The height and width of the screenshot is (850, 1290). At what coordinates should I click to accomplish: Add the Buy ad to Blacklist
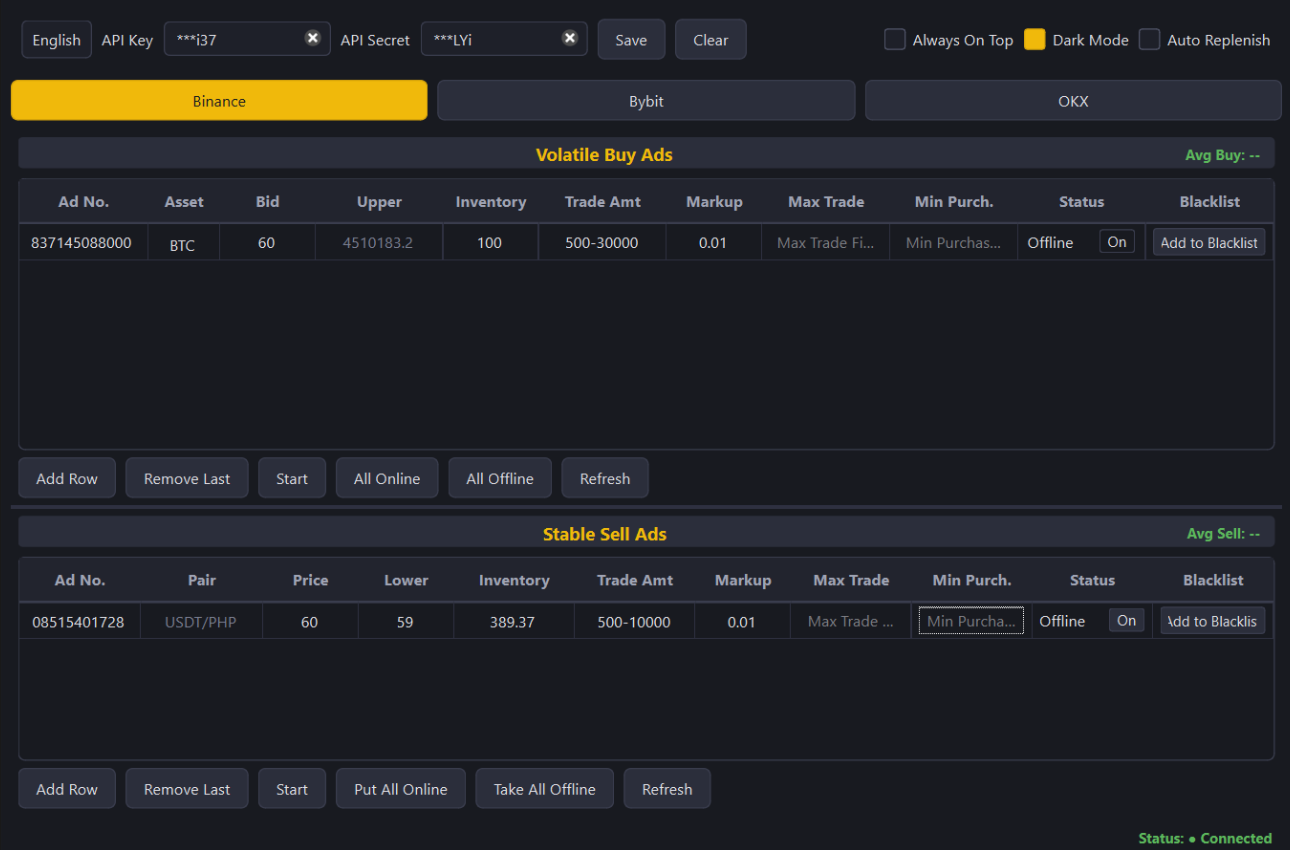[1209, 241]
